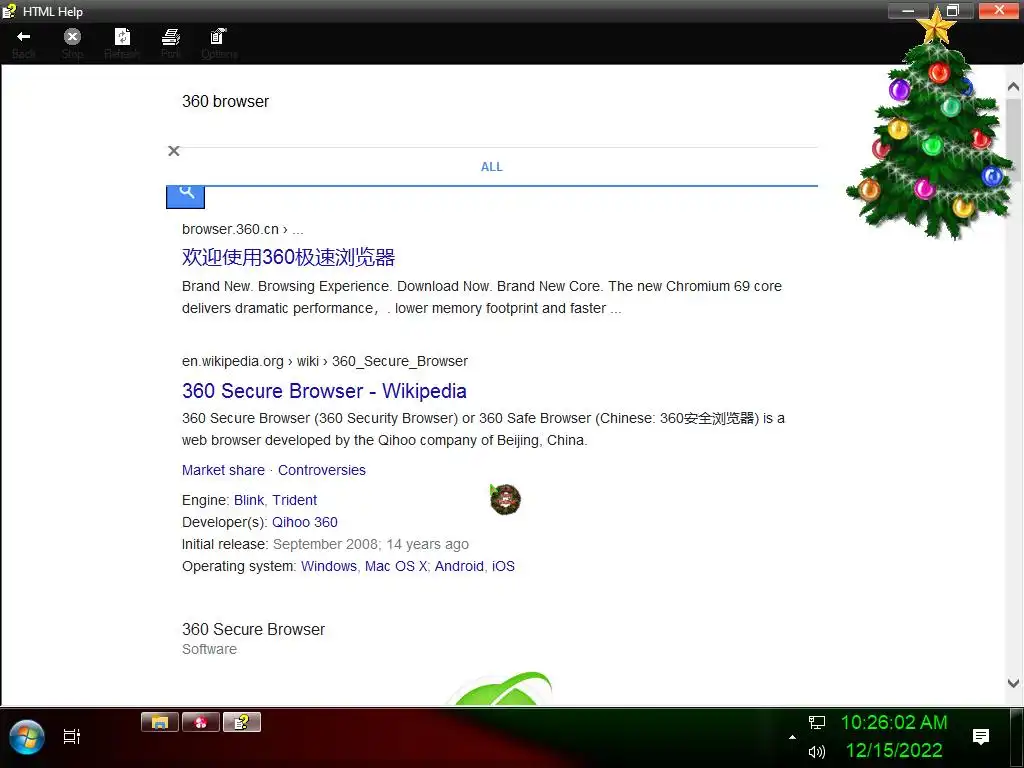The width and height of the screenshot is (1024, 768).
Task: Switch to HTML Help taskbar button
Action: 242,722
